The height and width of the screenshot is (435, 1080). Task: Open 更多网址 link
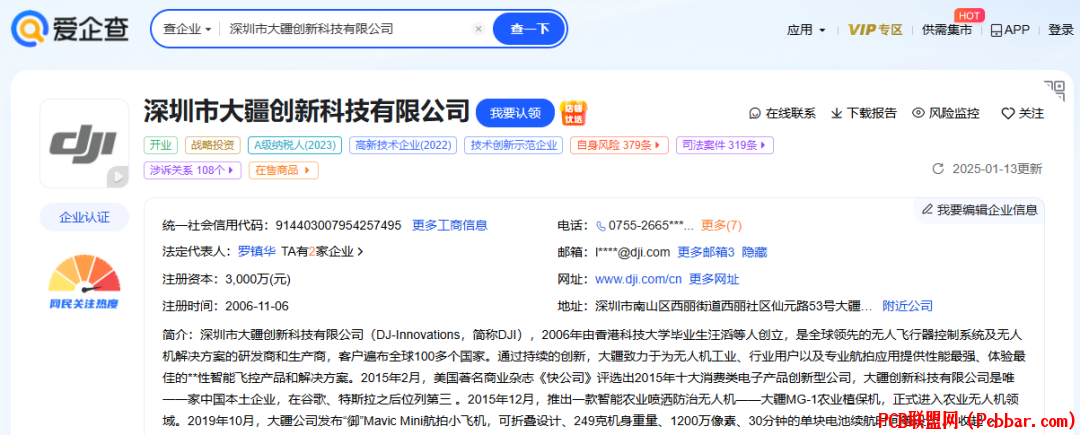(x=714, y=279)
